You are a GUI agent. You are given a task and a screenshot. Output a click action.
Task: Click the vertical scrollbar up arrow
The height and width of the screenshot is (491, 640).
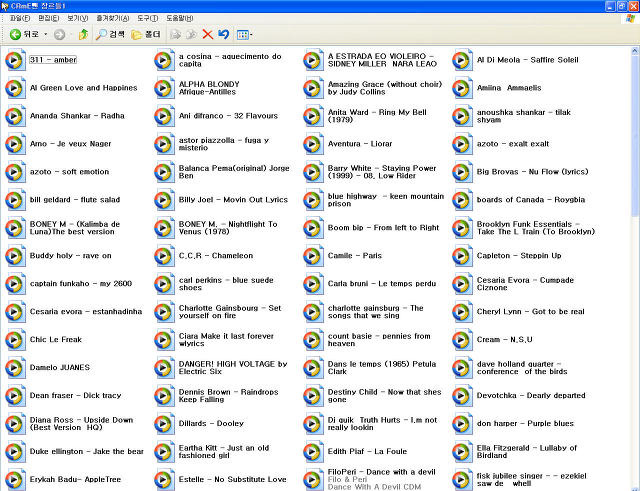tap(635, 51)
